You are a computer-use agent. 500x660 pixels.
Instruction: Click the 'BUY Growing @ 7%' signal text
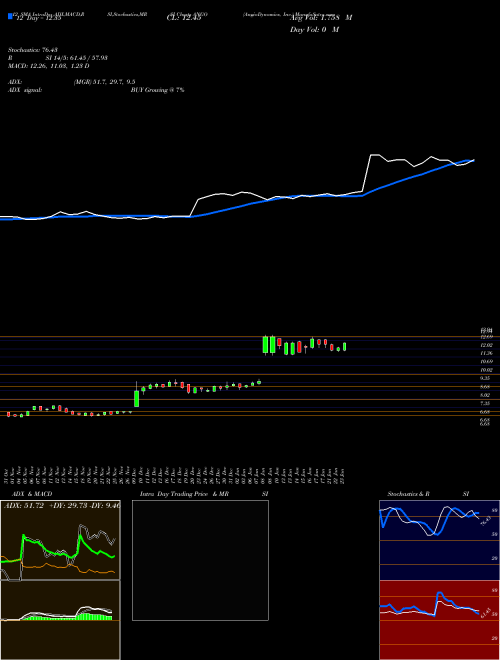point(157,90)
